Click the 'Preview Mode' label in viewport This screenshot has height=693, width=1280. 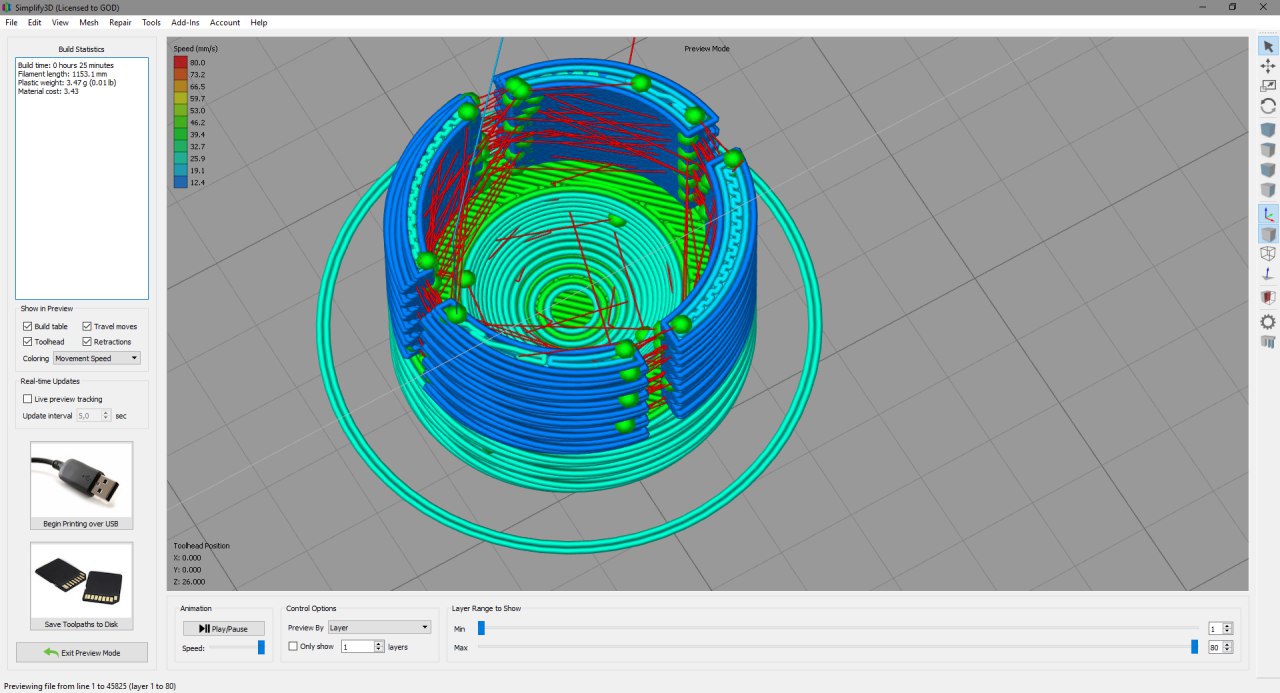(x=707, y=48)
